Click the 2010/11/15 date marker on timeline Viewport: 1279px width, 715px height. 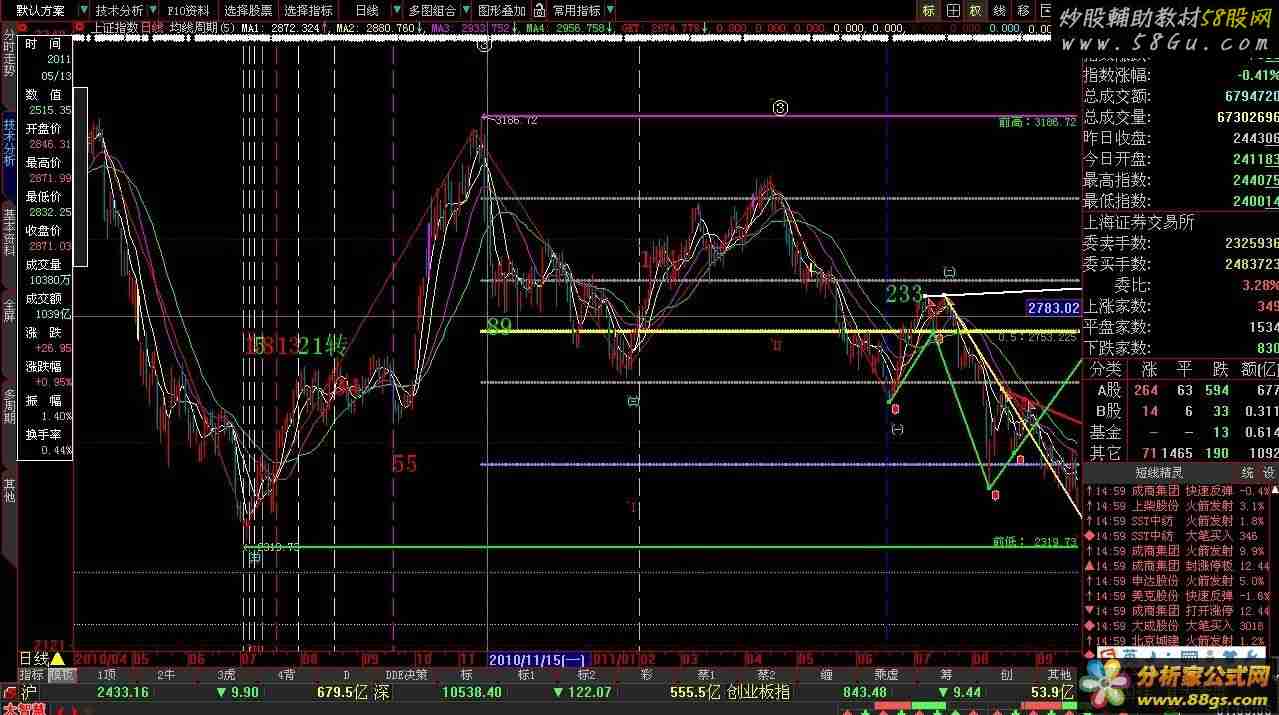click(x=538, y=659)
